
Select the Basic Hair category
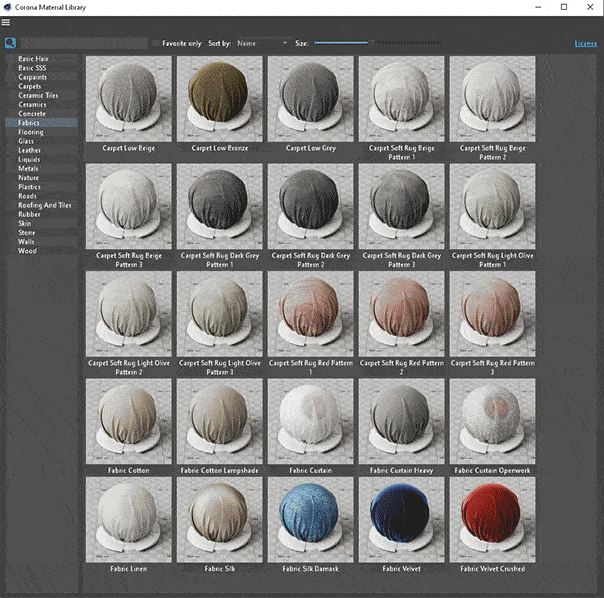click(x=33, y=59)
